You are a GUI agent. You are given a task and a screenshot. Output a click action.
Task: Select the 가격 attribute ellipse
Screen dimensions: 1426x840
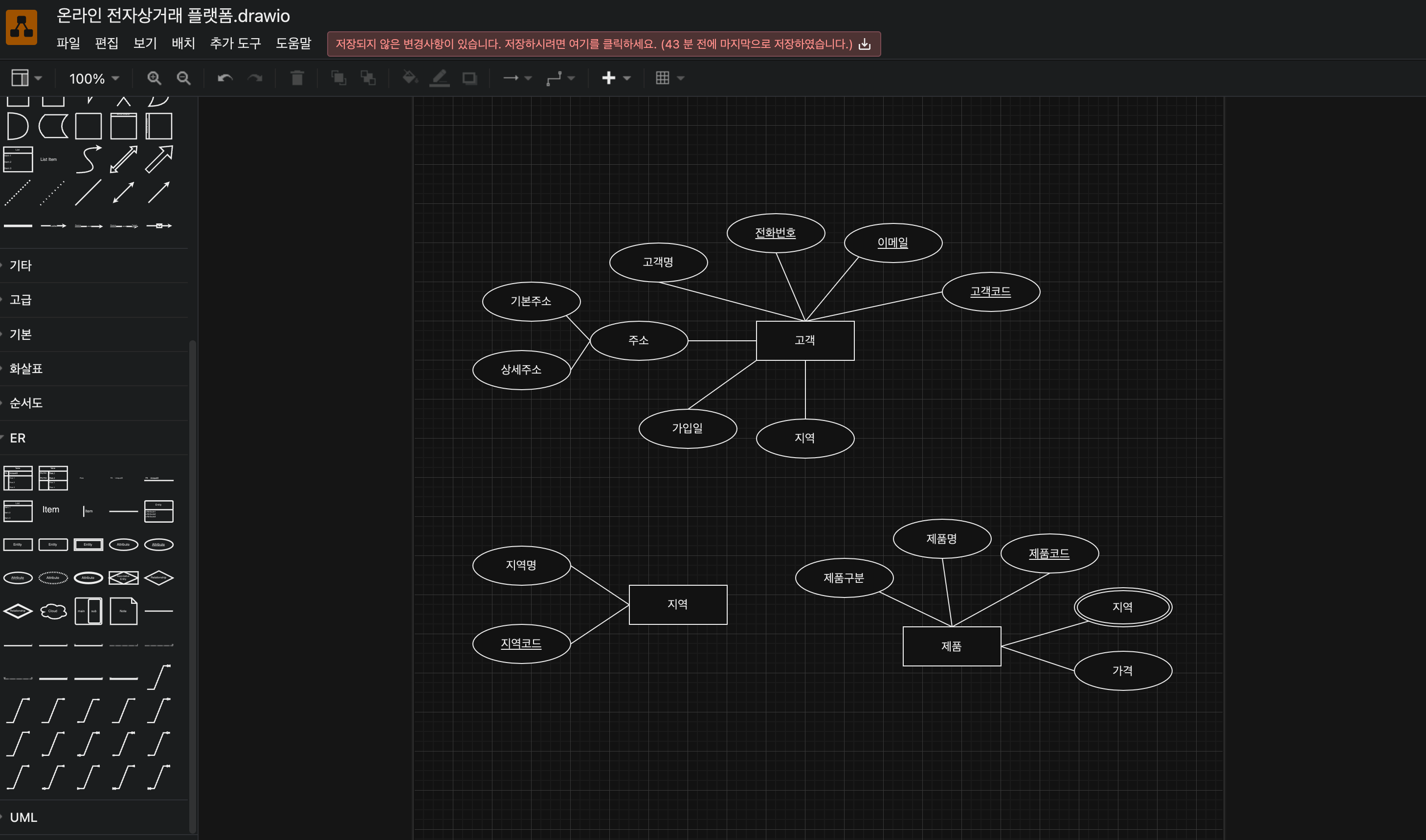click(x=1123, y=671)
